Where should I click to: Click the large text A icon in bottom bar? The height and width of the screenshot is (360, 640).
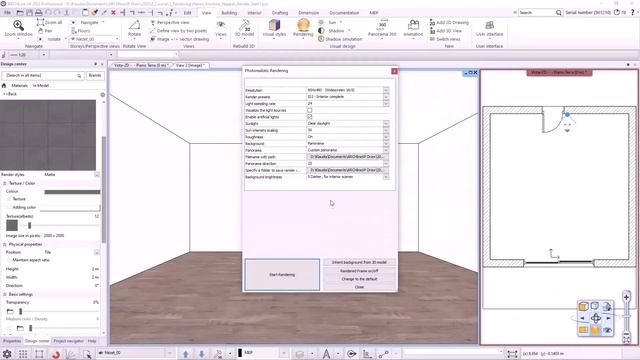pos(326,353)
